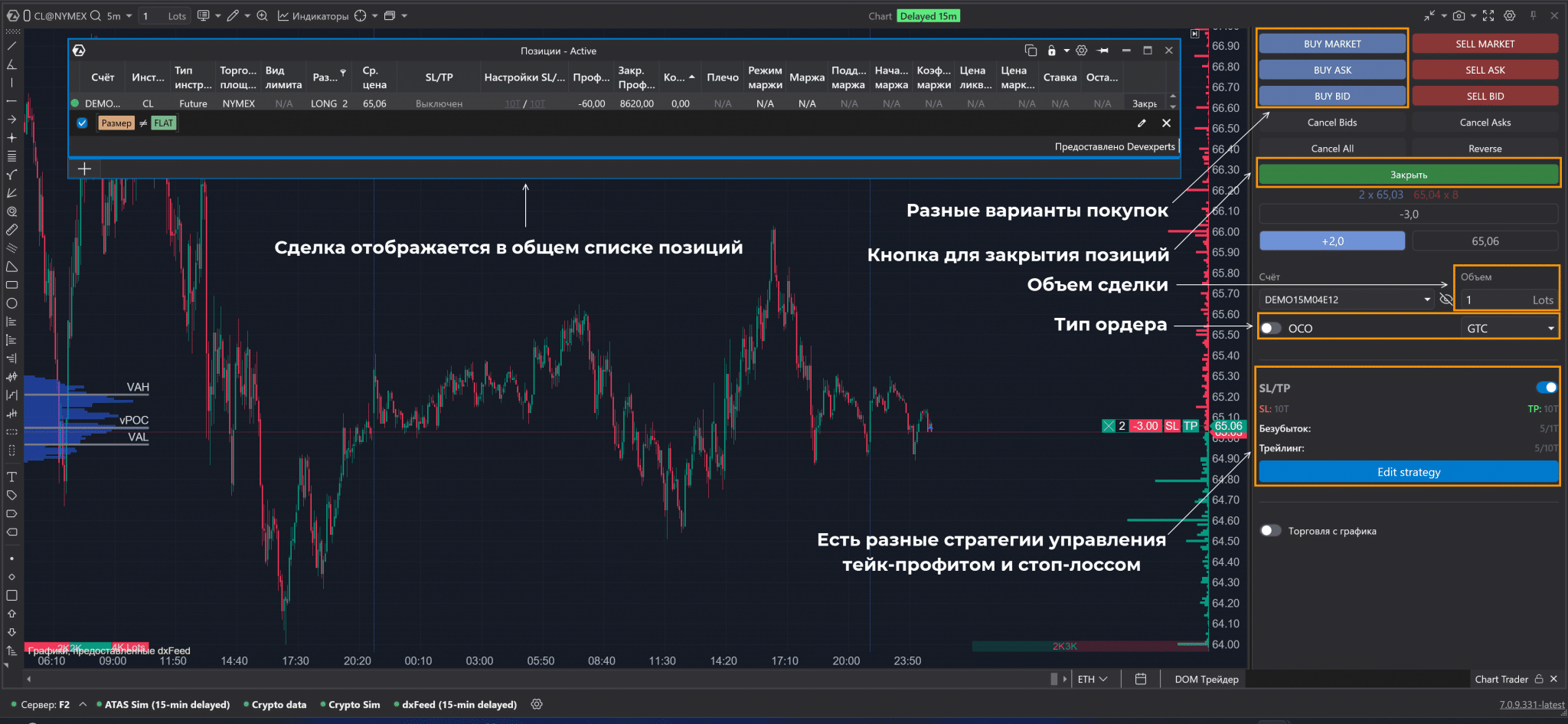Click the blue Edit strategy button

click(1408, 472)
